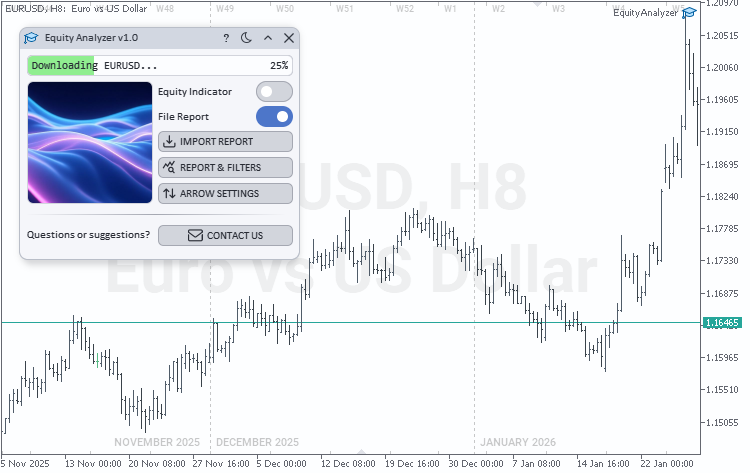The image size is (750, 473).
Task: Click the '5 Dec 00:00' time axis label
Action: pyautogui.click(x=281, y=463)
